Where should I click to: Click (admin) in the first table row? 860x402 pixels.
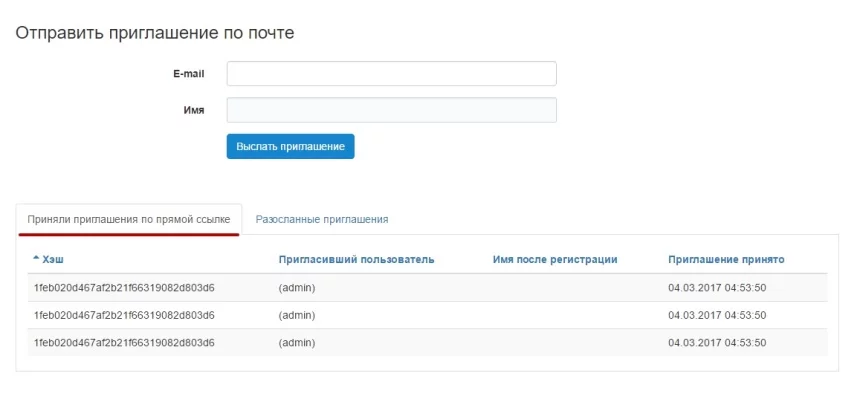297,288
